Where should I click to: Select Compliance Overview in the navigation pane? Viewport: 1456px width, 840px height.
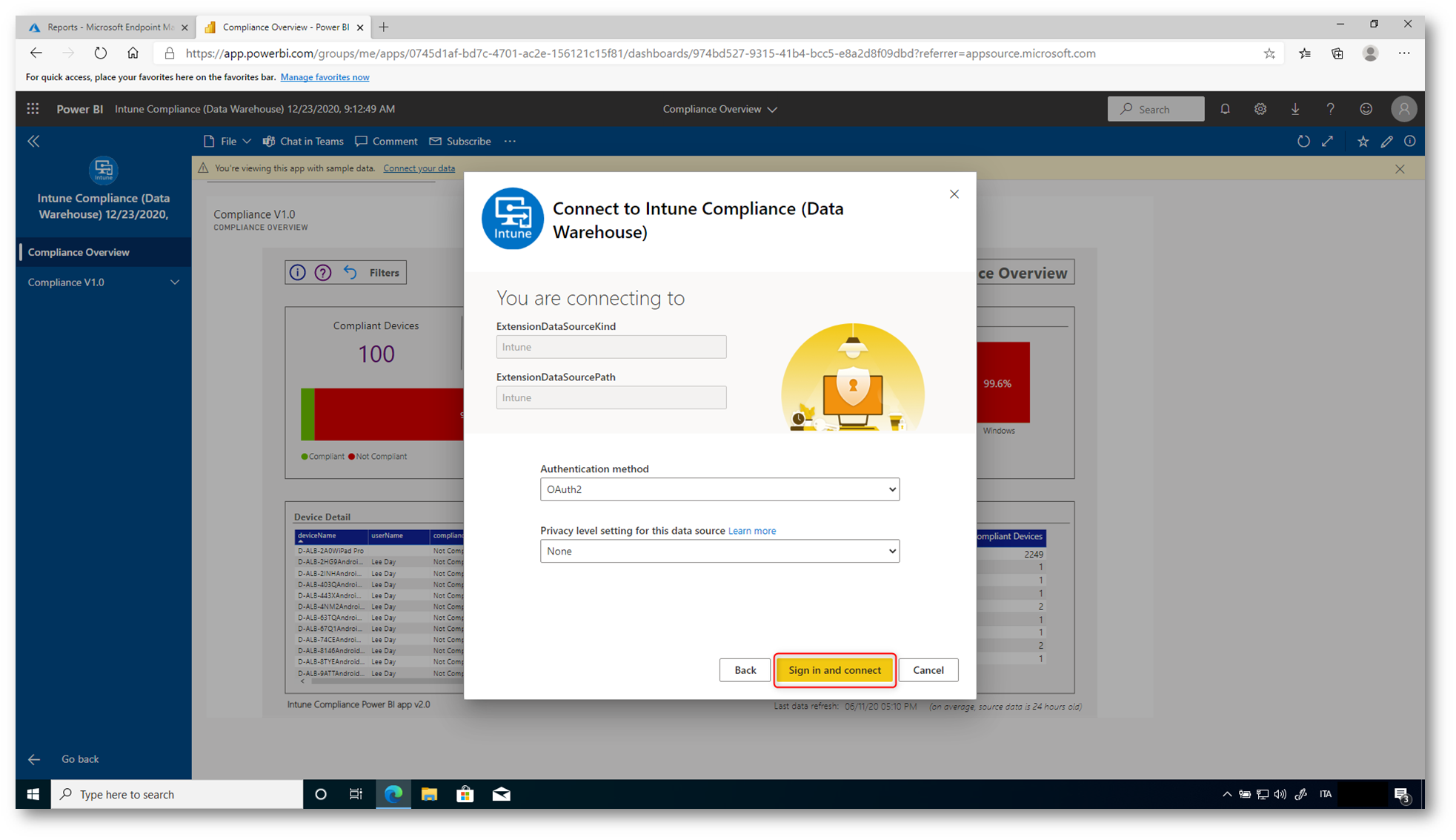point(104,252)
